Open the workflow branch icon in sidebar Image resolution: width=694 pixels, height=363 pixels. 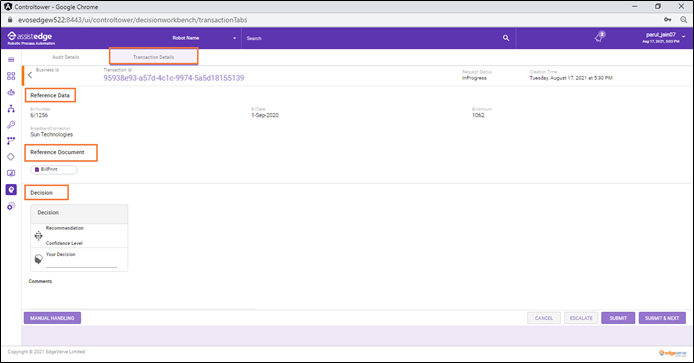point(11,141)
